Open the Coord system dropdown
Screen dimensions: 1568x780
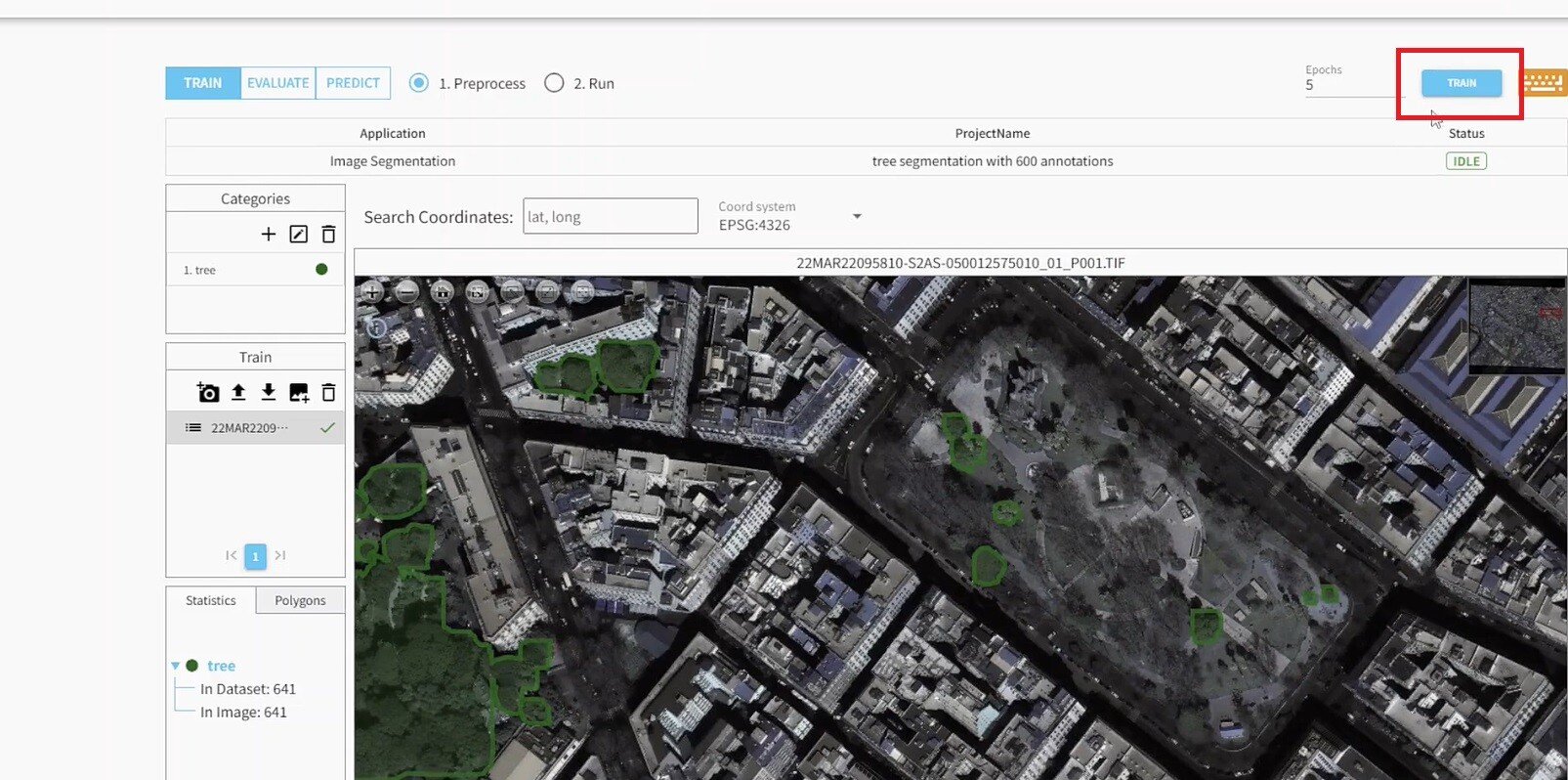point(857,216)
